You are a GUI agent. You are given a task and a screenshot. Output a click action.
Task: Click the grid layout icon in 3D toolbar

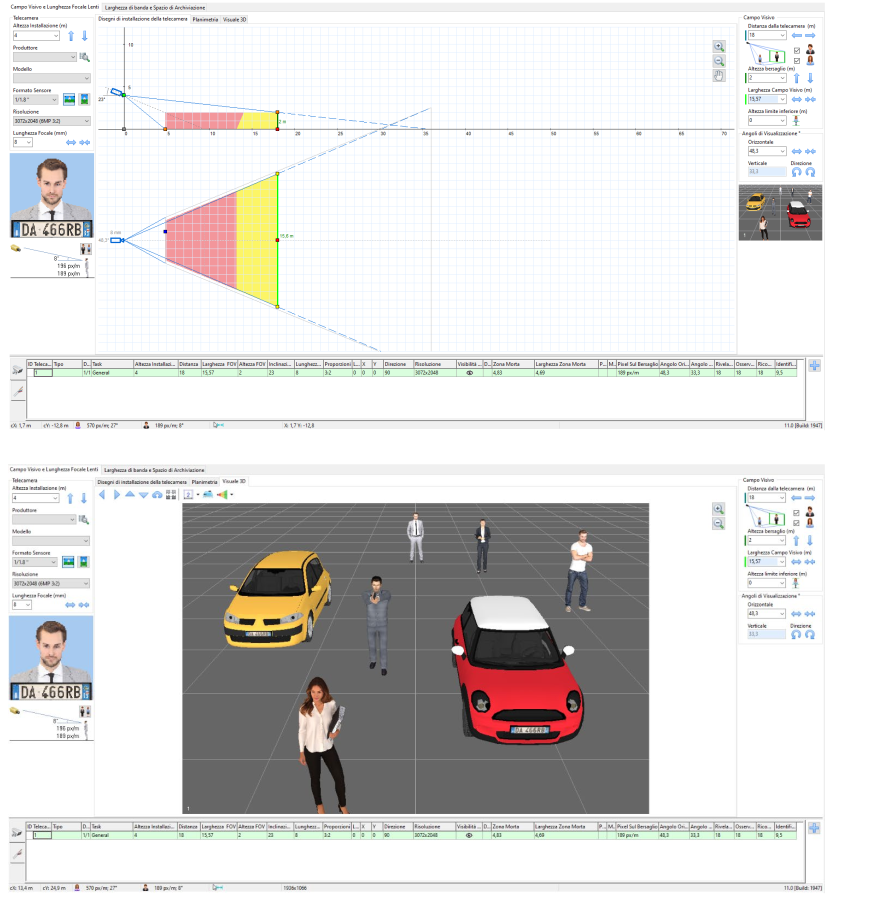click(171, 494)
